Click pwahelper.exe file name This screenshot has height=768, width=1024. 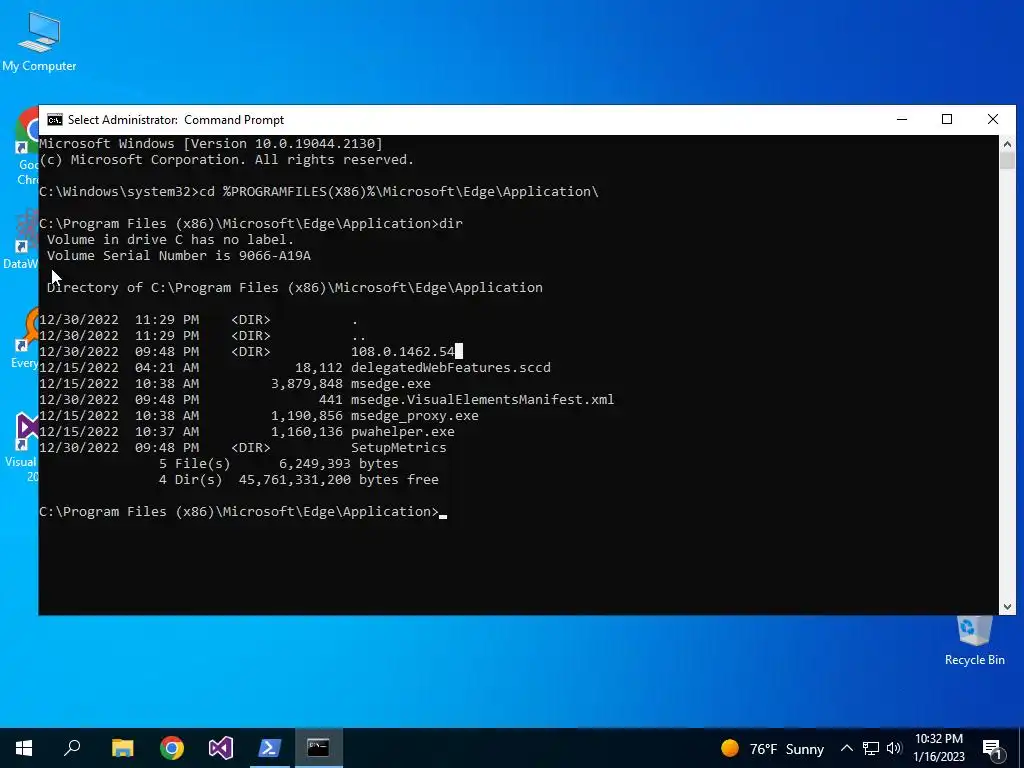click(x=402, y=432)
